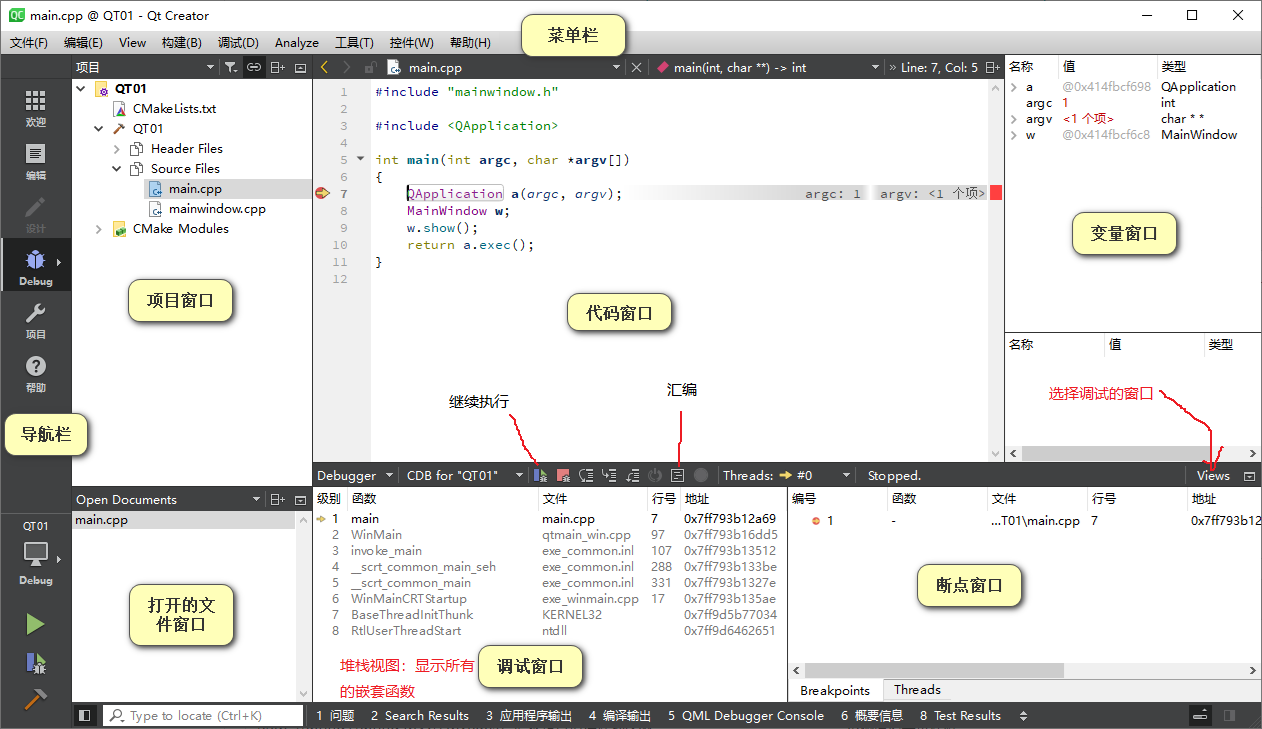This screenshot has width=1262, height=729.
Task: Stop the debugger with red stop icon
Action: pyautogui.click(x=563, y=475)
